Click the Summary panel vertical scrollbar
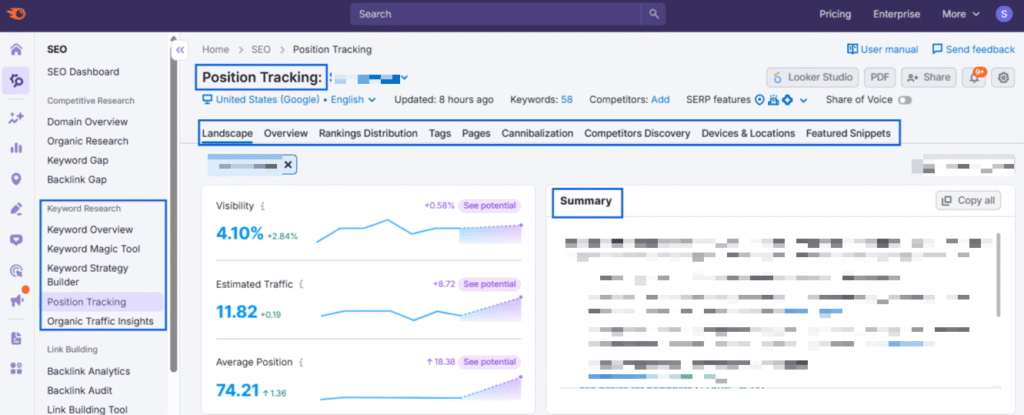Viewport: 1024px width, 415px height. click(x=997, y=270)
